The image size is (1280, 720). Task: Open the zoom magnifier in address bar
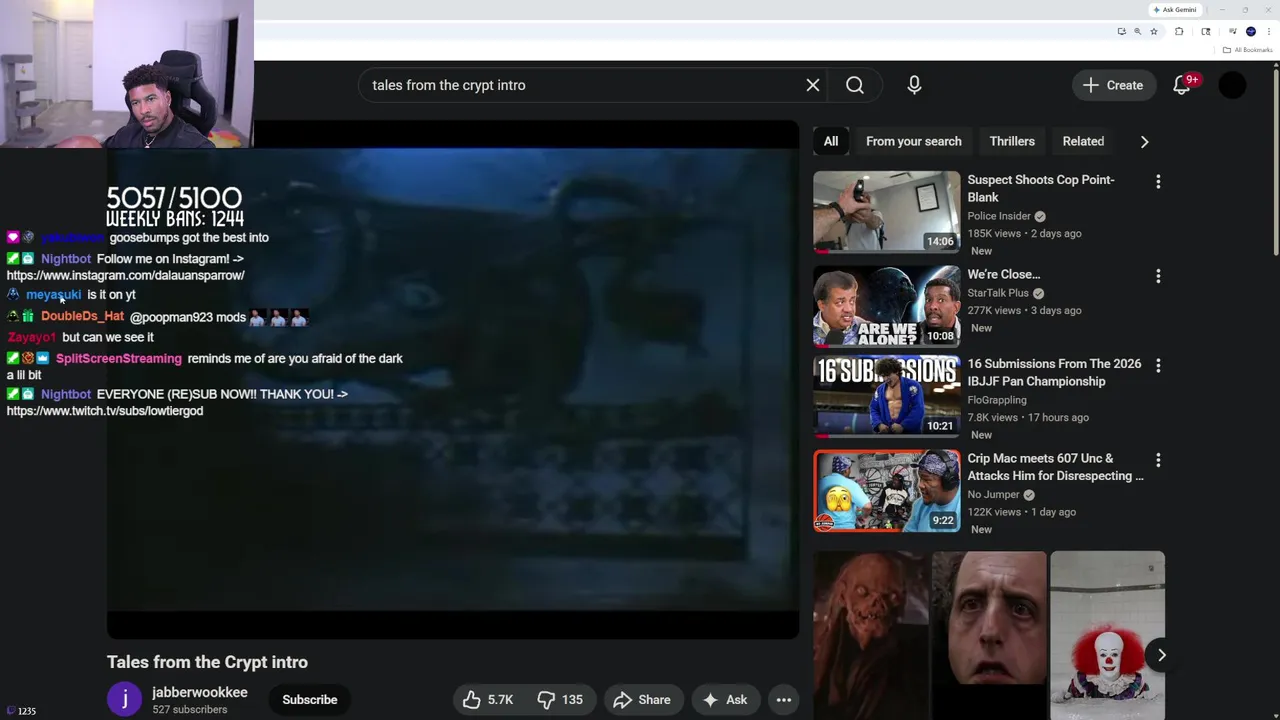click(1137, 31)
